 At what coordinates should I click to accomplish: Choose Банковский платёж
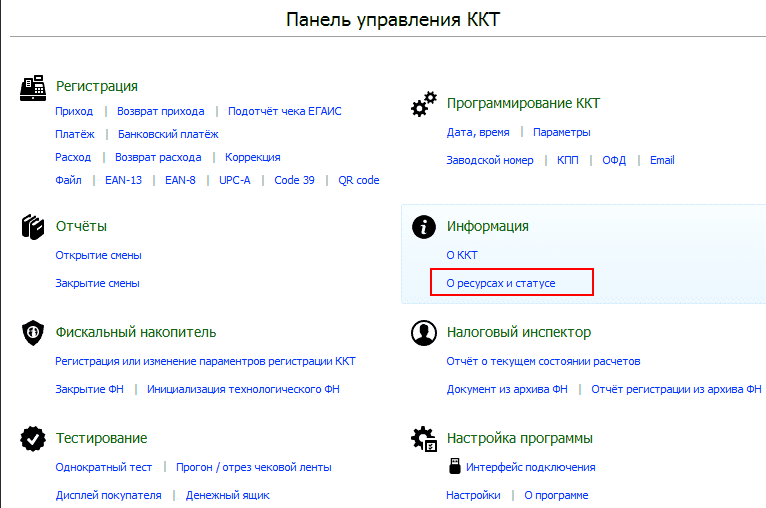(168, 134)
